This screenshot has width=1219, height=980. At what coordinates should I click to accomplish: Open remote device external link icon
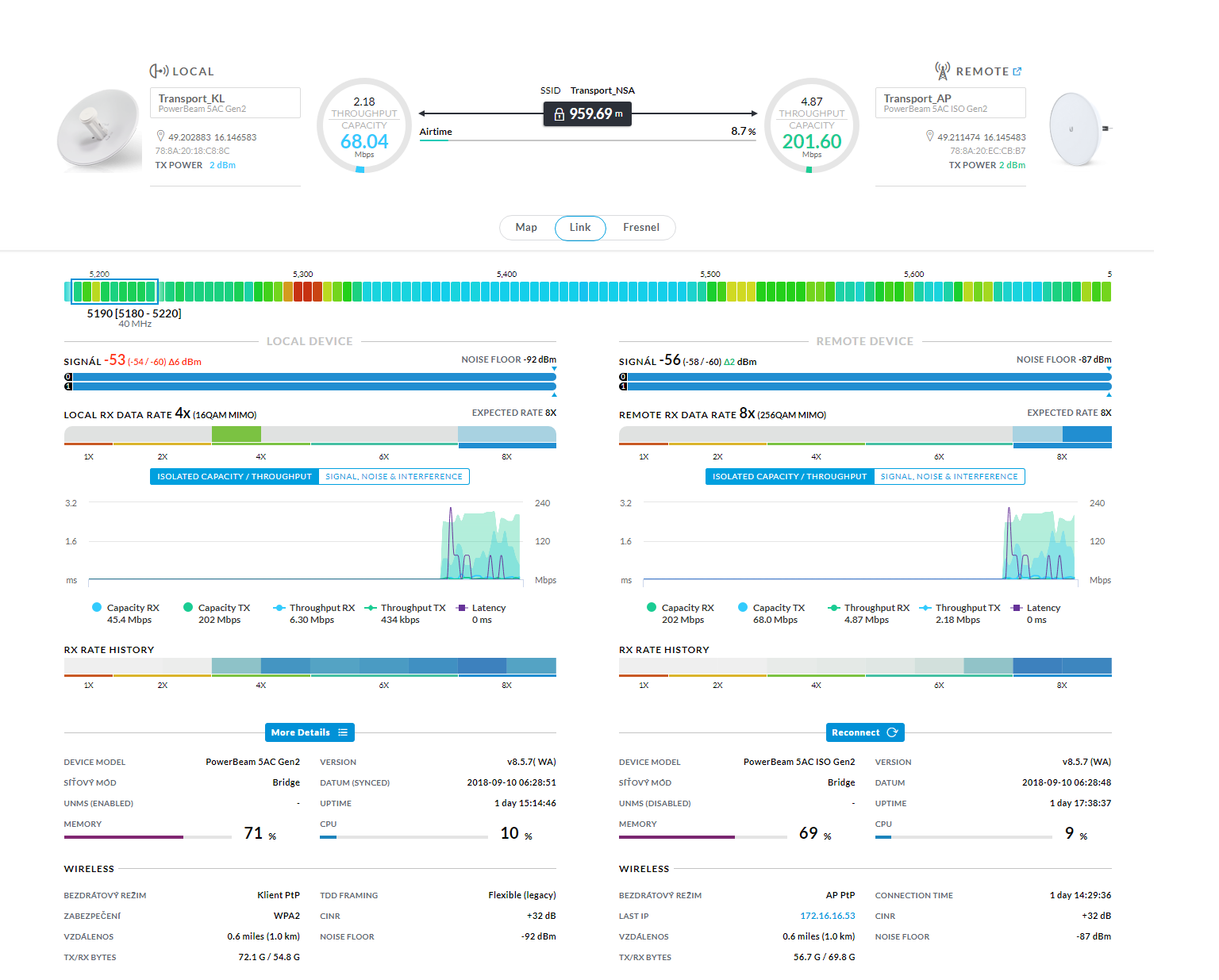click(1017, 71)
